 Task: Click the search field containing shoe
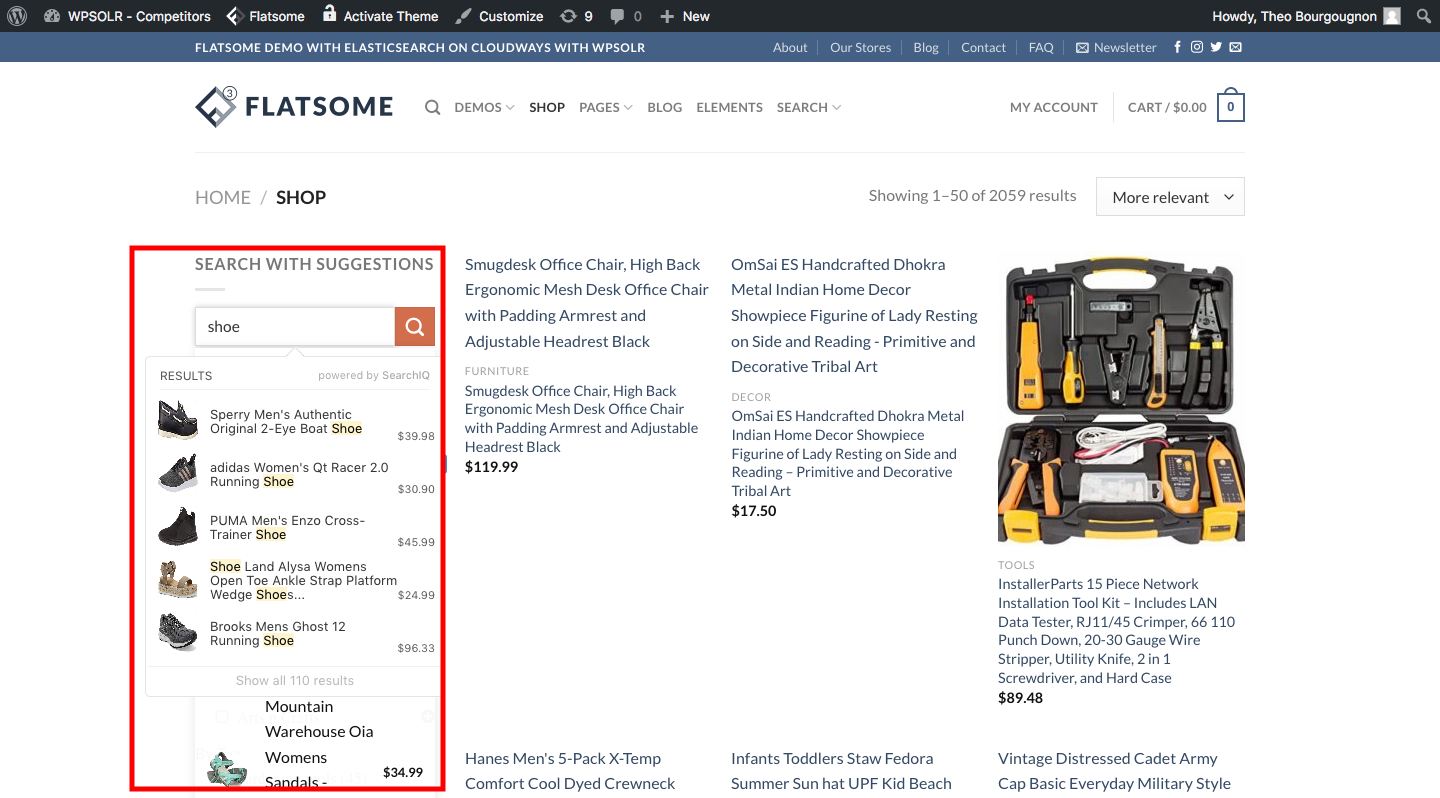click(295, 326)
